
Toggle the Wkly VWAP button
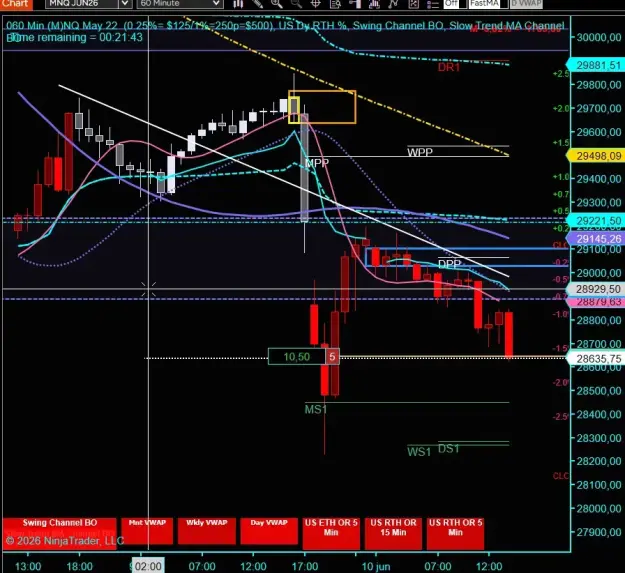[206, 531]
